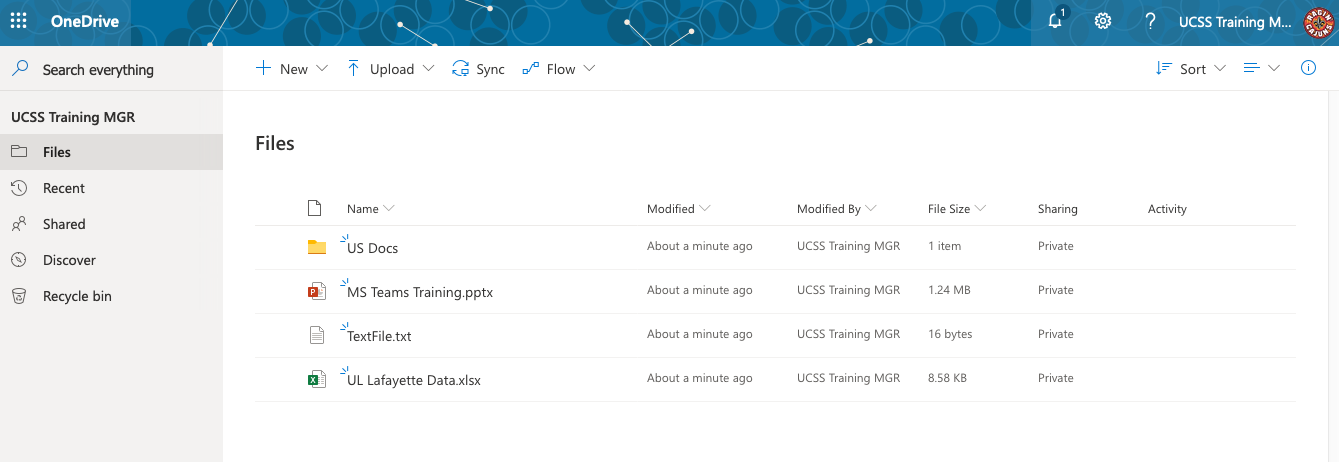The height and width of the screenshot is (462, 1339).
Task: Click the 1.24 MB file size
Action: coord(950,290)
